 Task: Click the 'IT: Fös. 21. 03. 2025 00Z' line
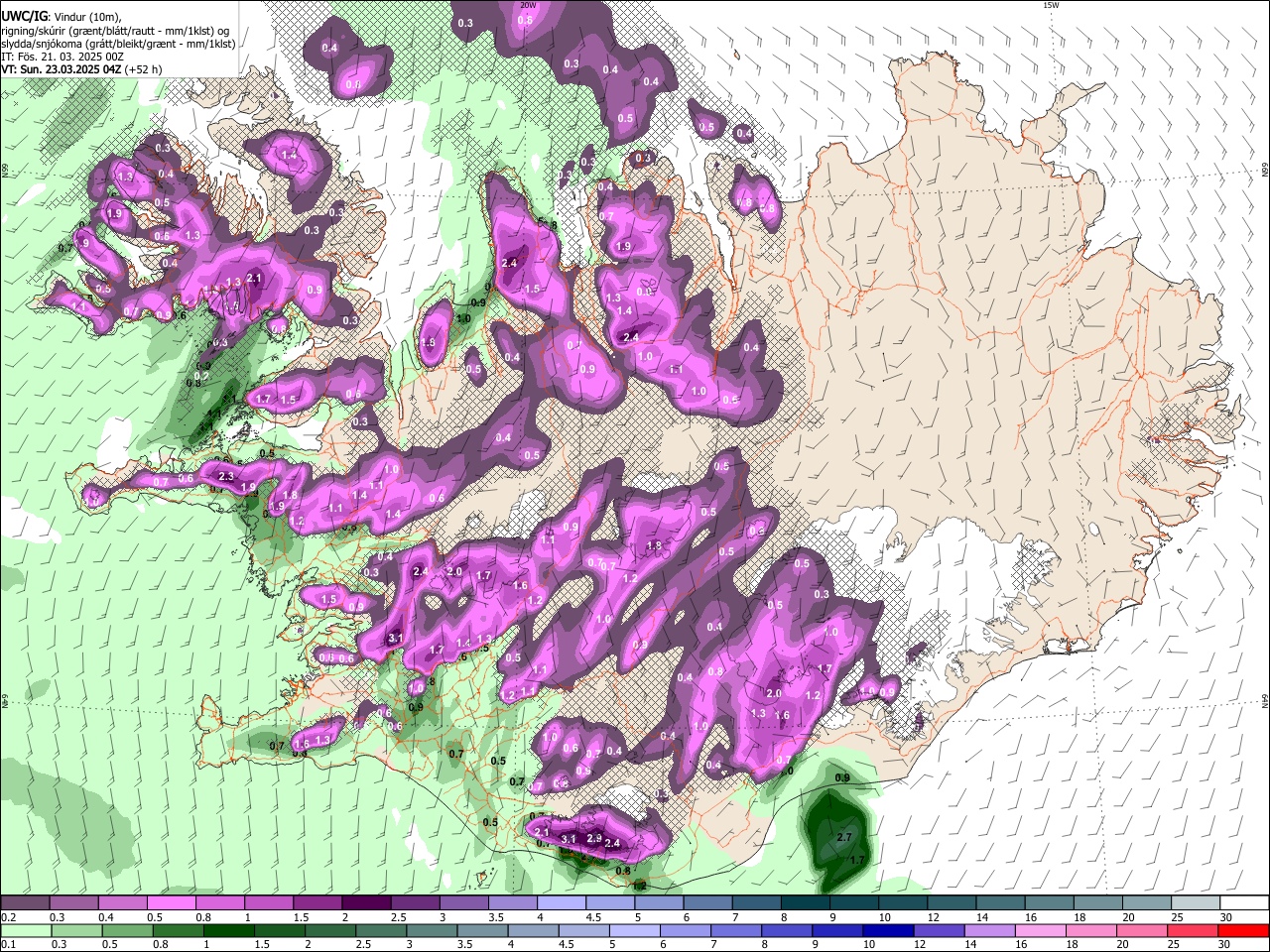coord(63,57)
